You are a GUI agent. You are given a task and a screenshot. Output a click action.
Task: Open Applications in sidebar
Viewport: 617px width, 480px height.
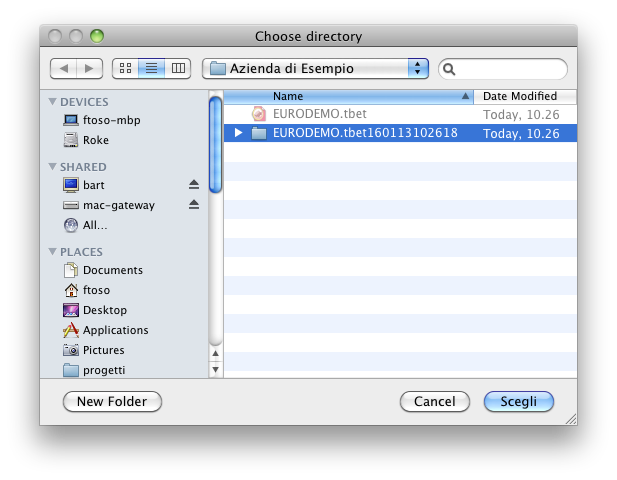(x=115, y=330)
